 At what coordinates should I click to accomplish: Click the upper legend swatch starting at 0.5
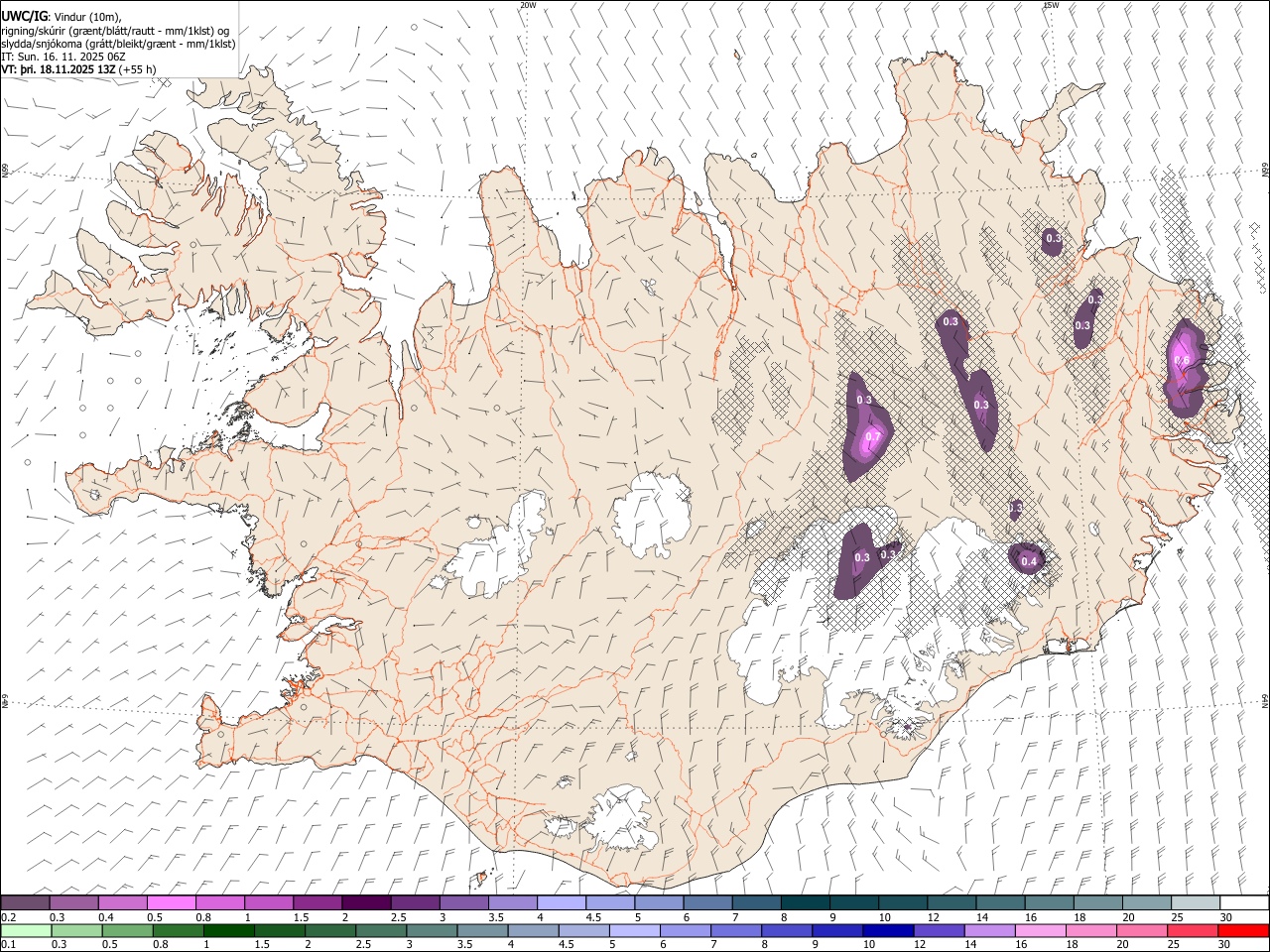point(172,902)
